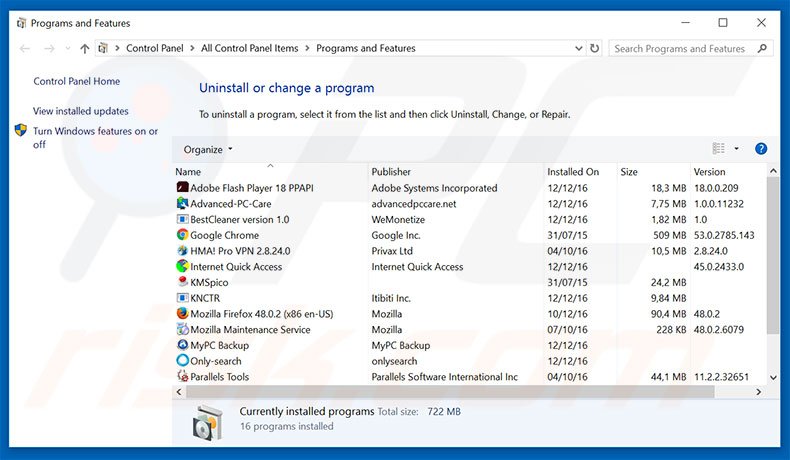Open the Organize dropdown menu
790x460 pixels.
(208, 149)
